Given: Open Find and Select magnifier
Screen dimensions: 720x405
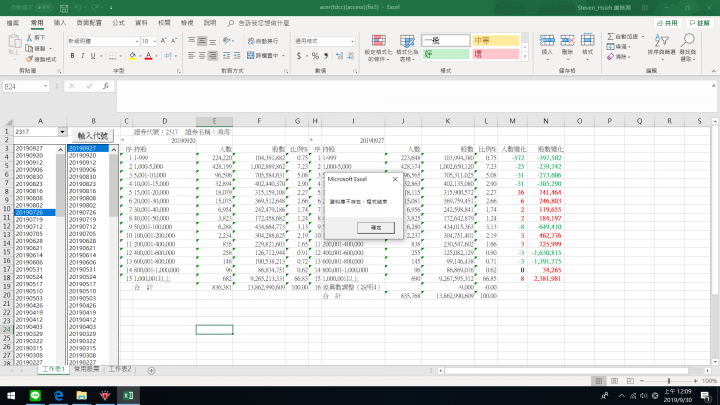Looking at the screenshot, I should tap(688, 47).
